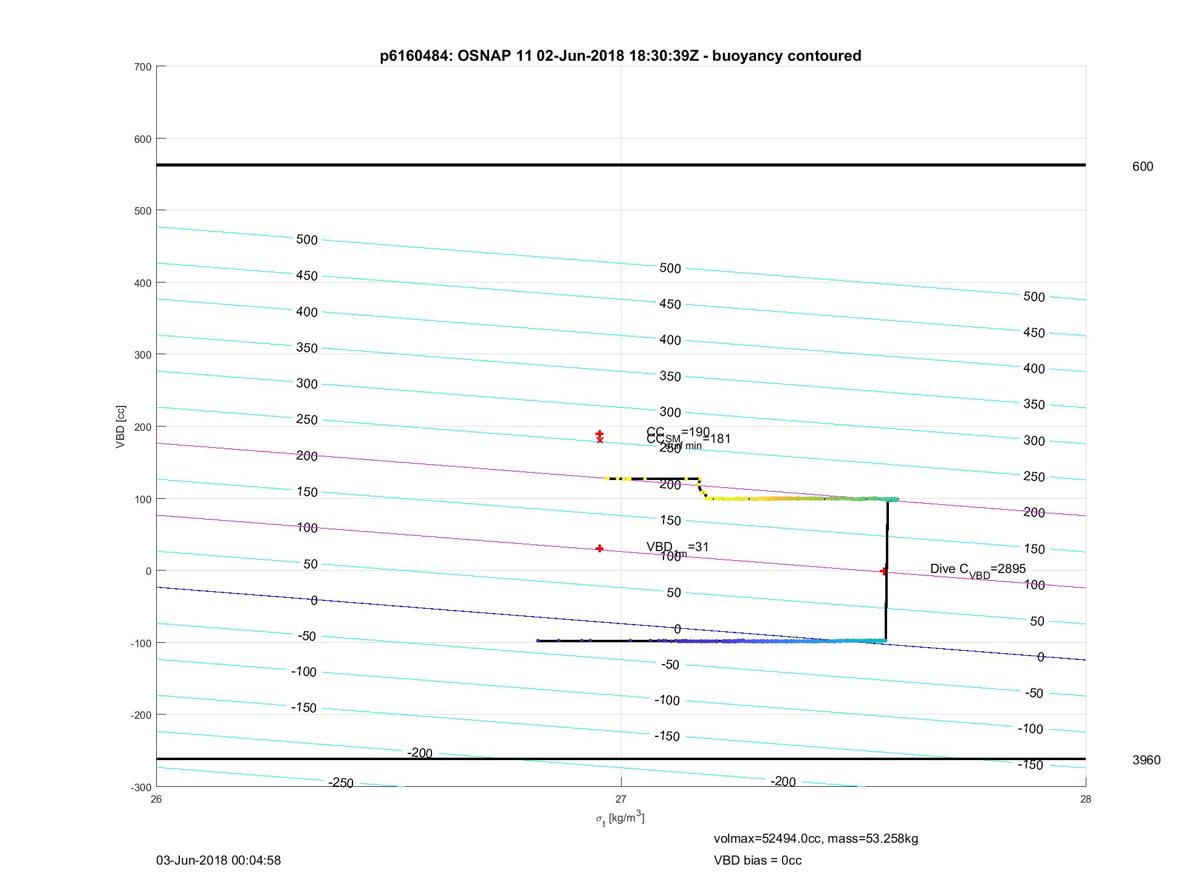This screenshot has height=885, width=1200.
Task: Click the black vertical segment of the dive trace
Action: click(886, 570)
